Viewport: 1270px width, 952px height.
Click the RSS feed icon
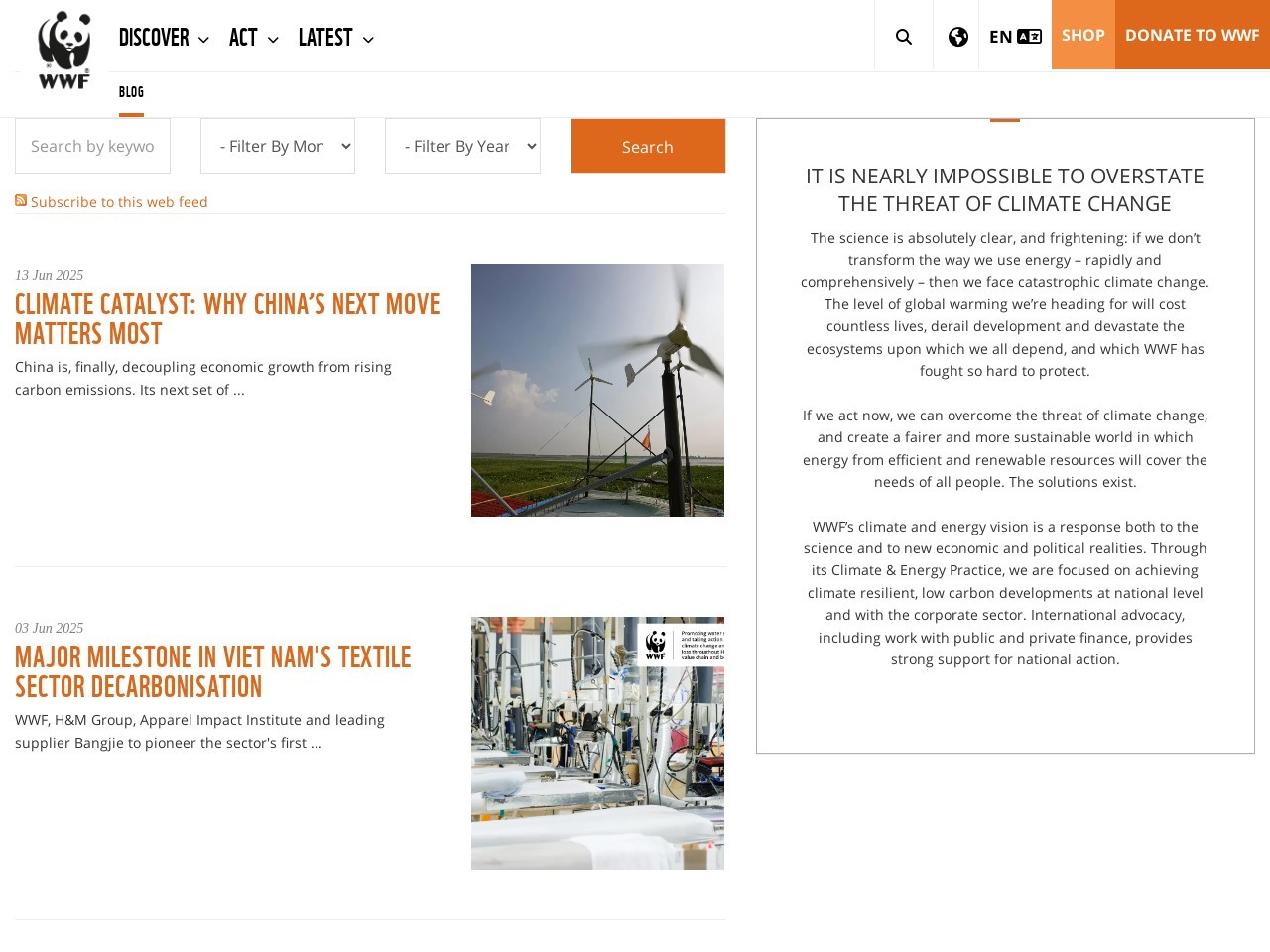click(x=21, y=200)
